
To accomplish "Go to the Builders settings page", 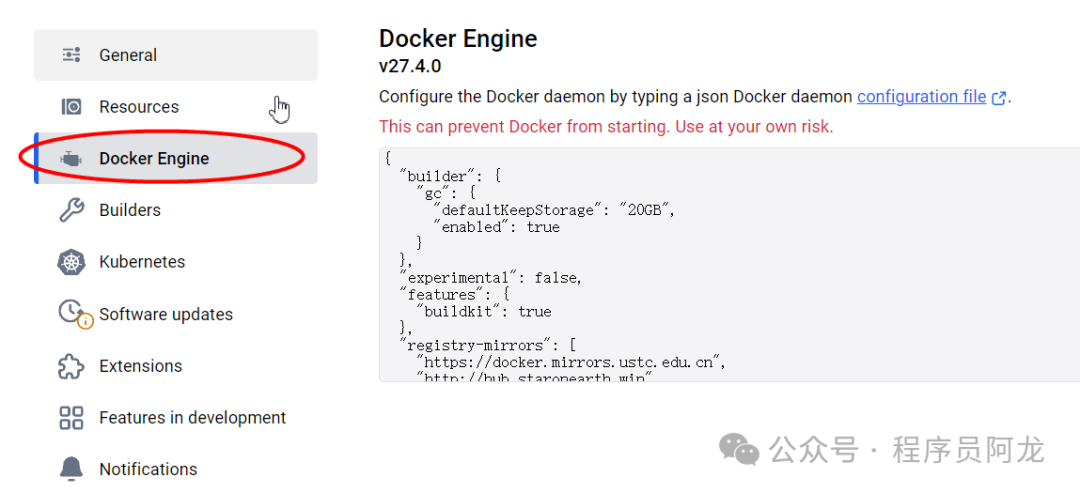I will coord(130,210).
